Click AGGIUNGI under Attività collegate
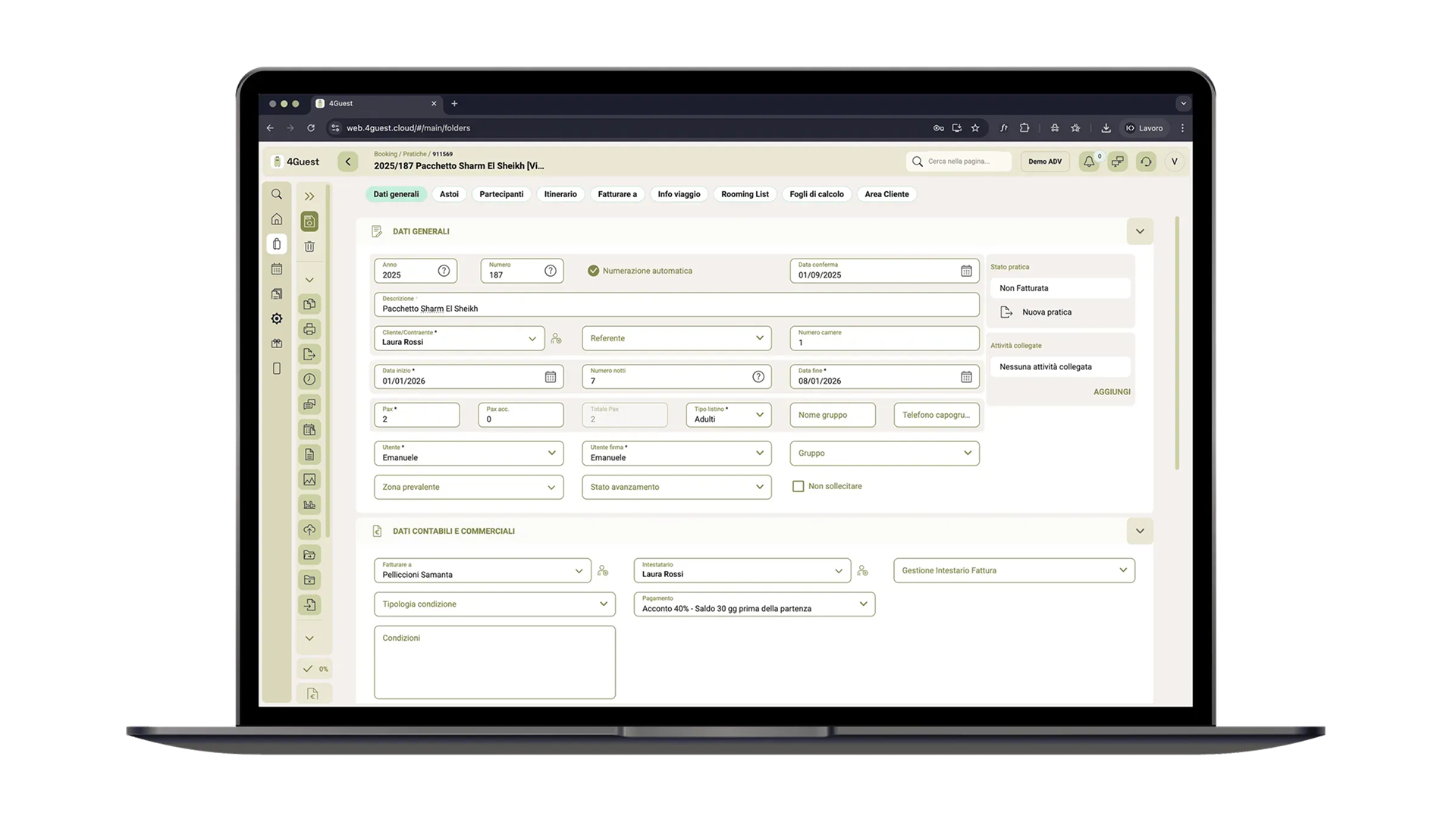This screenshot has height=819, width=1456. coord(1112,392)
